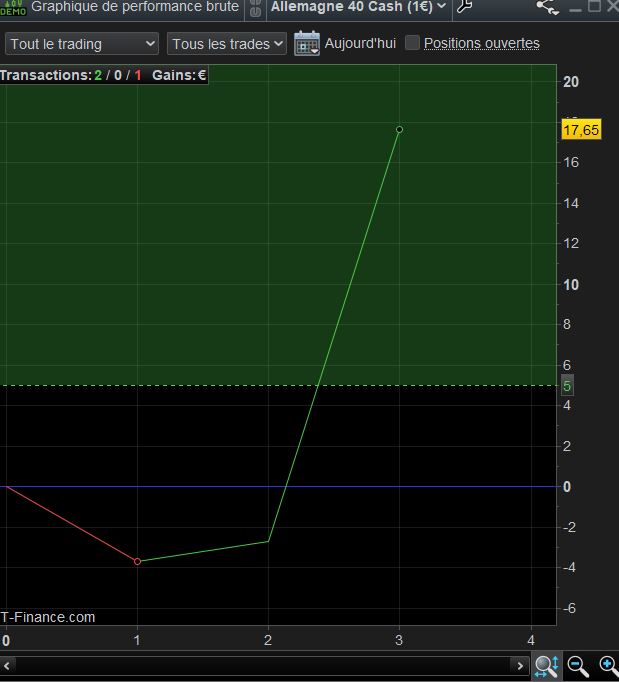619x682 pixels.
Task: Click the y-axis label -6
Action: click(569, 608)
